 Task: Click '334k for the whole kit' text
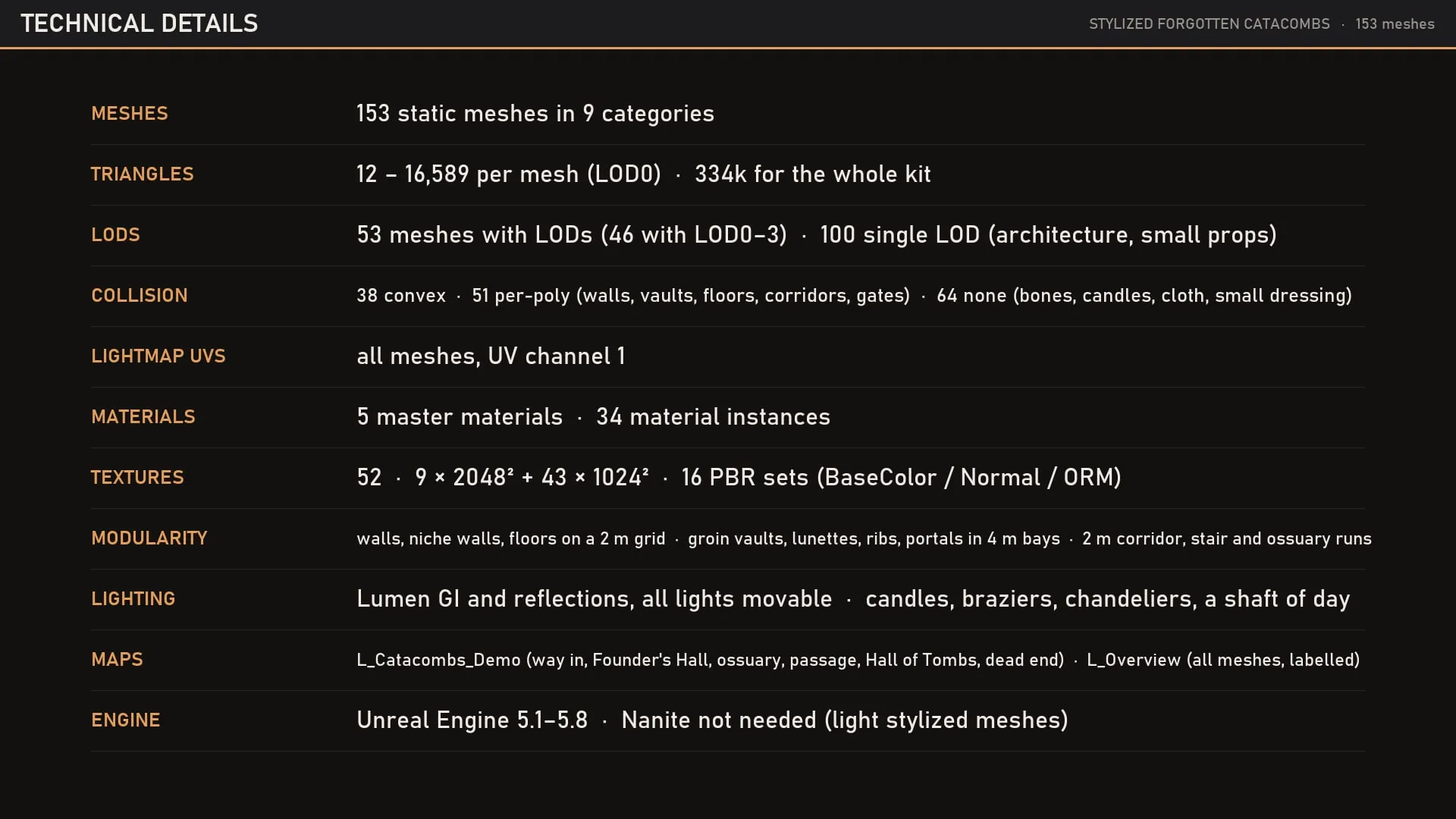tap(812, 174)
